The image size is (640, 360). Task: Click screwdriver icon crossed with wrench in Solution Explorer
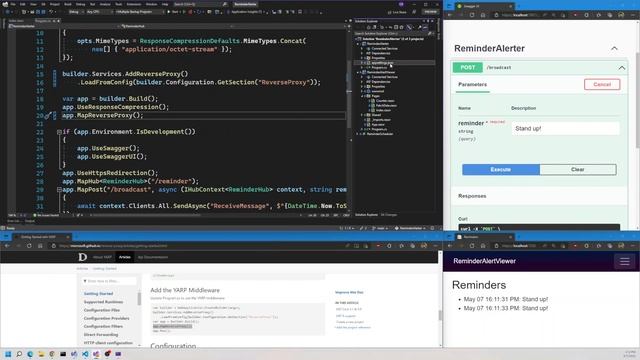409,27
